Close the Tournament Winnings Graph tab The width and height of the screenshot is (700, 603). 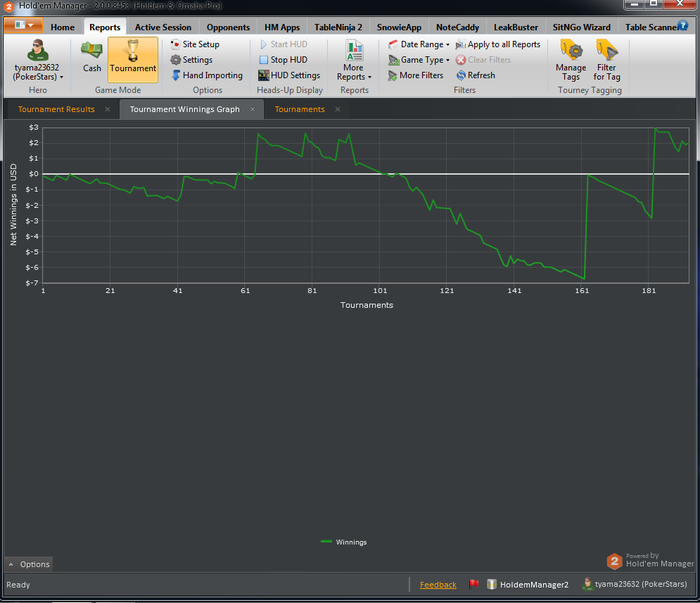253,109
